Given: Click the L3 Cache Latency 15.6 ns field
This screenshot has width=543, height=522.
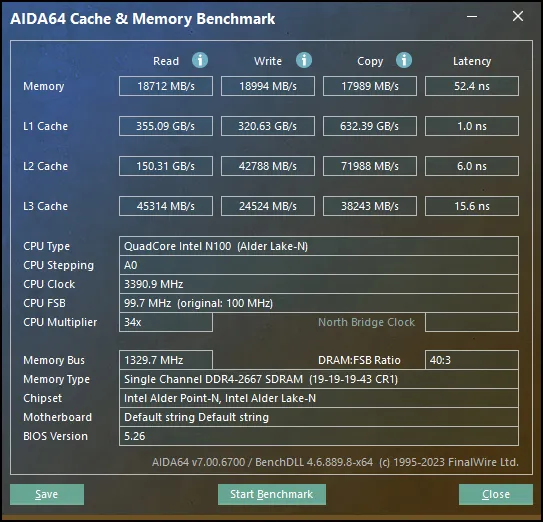Looking at the screenshot, I should 472,206.
